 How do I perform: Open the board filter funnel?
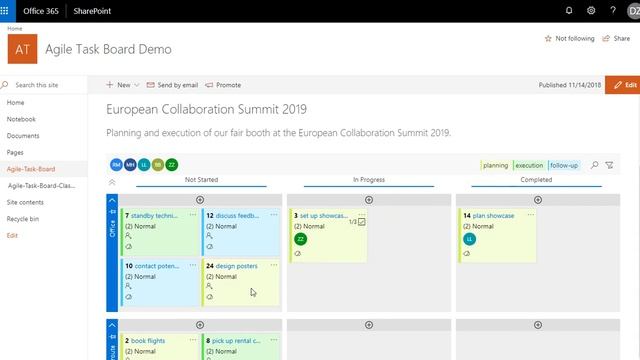click(x=609, y=165)
